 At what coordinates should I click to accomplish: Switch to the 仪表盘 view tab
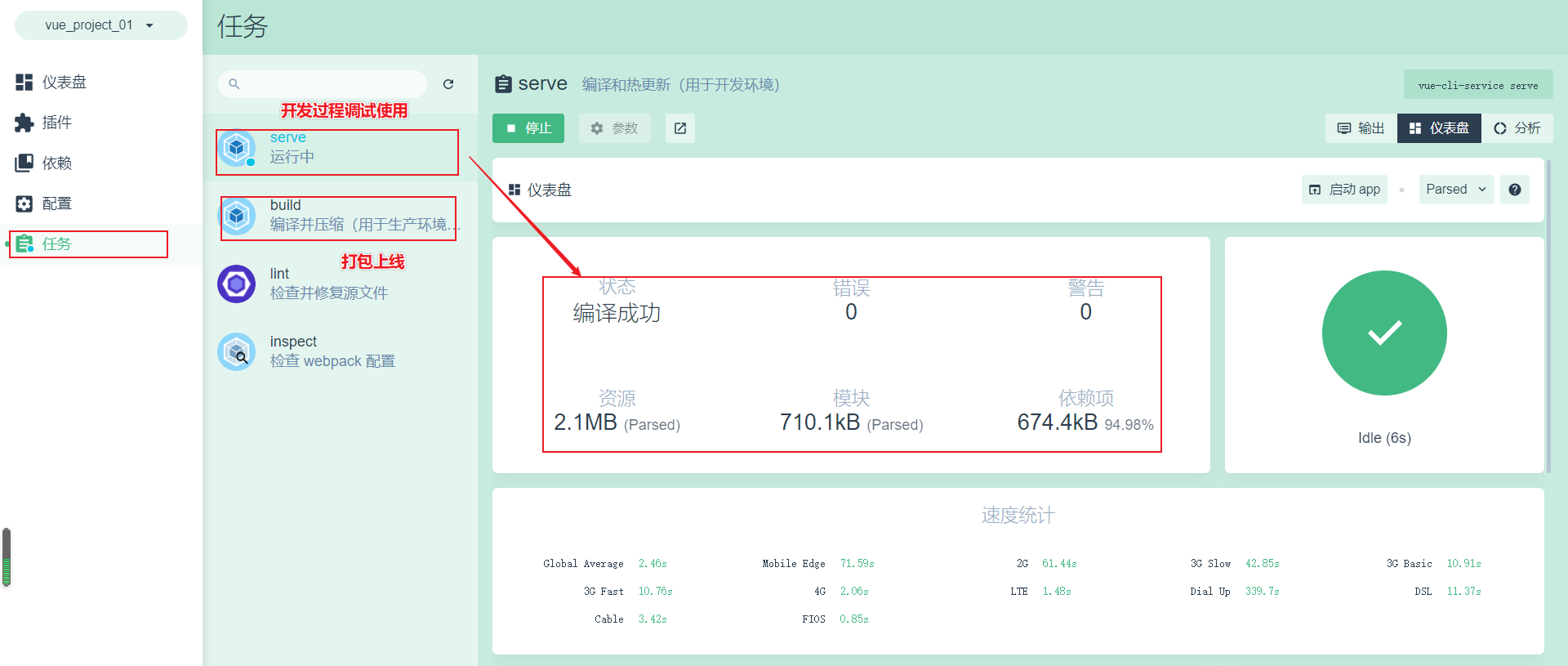(x=1439, y=128)
